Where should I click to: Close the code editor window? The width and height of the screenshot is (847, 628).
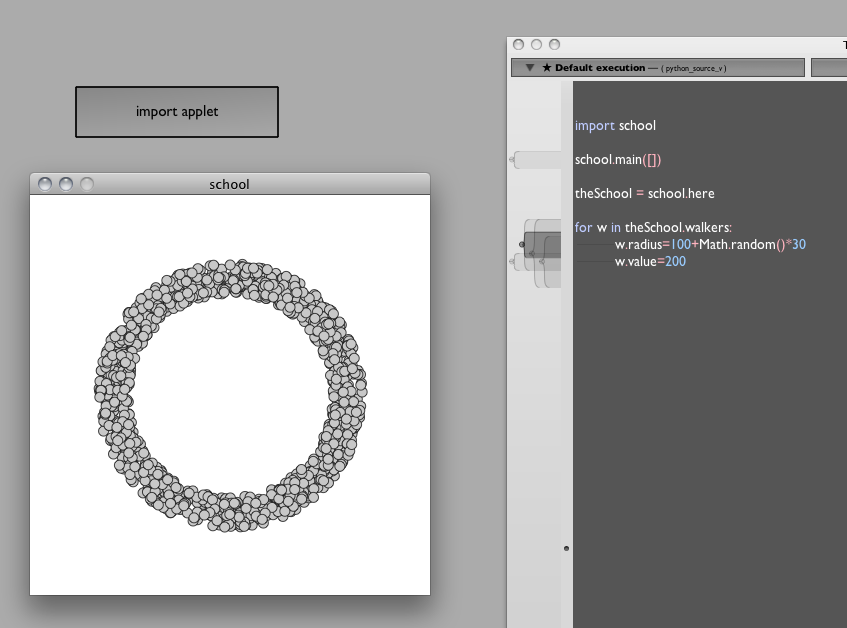click(x=518, y=45)
